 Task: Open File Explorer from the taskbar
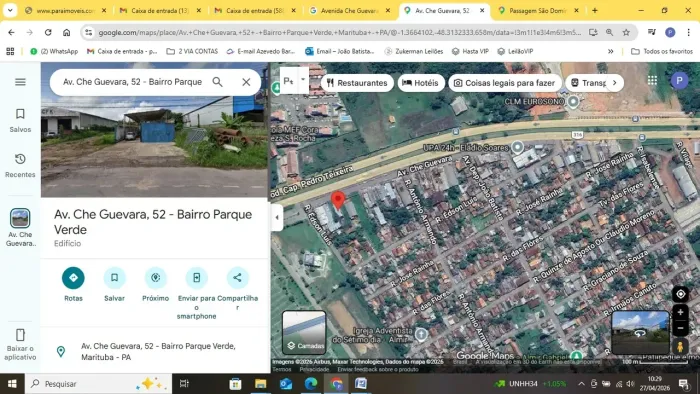tap(260, 384)
